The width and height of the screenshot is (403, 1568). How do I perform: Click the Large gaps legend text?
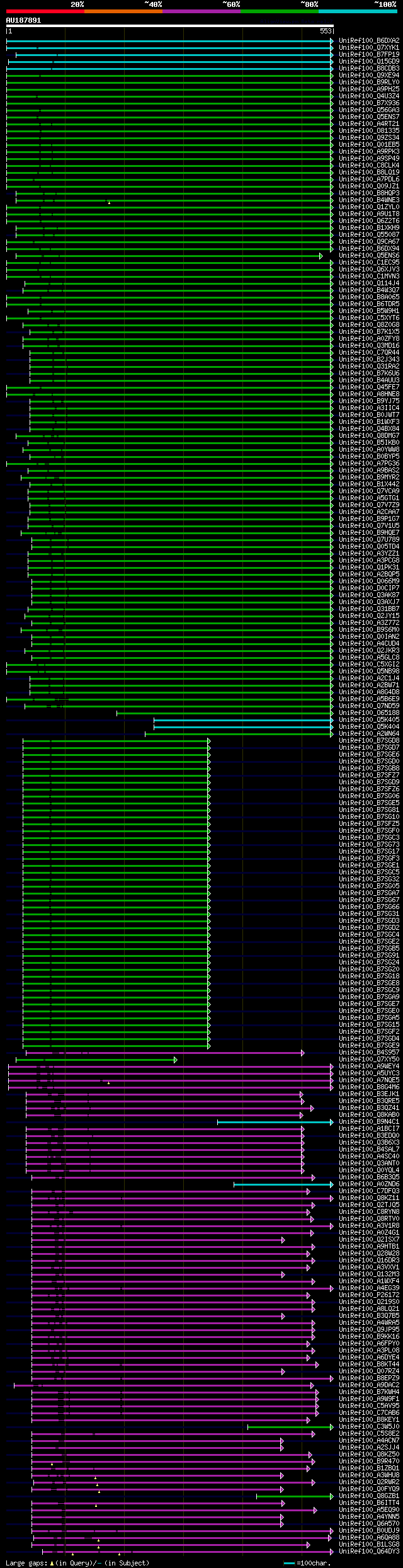point(77,1563)
